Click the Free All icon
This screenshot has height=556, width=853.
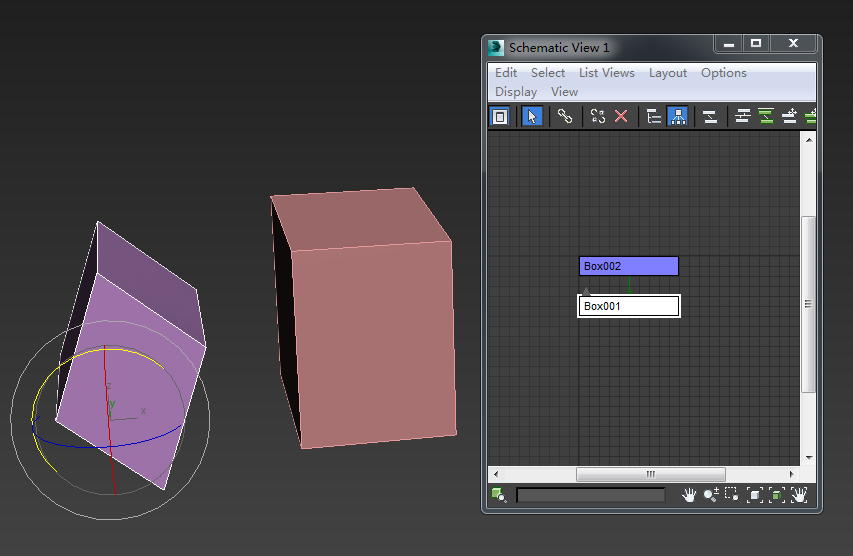pyautogui.click(x=789, y=116)
